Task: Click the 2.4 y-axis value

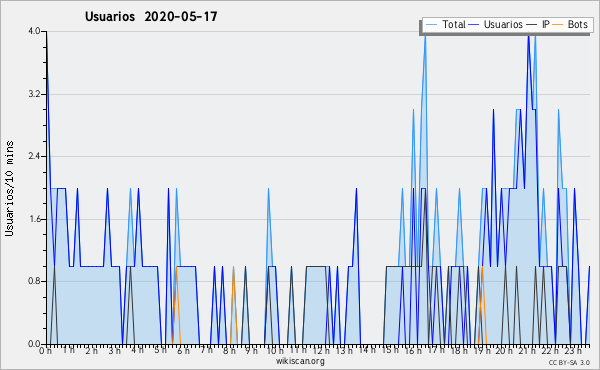Action: coord(34,156)
